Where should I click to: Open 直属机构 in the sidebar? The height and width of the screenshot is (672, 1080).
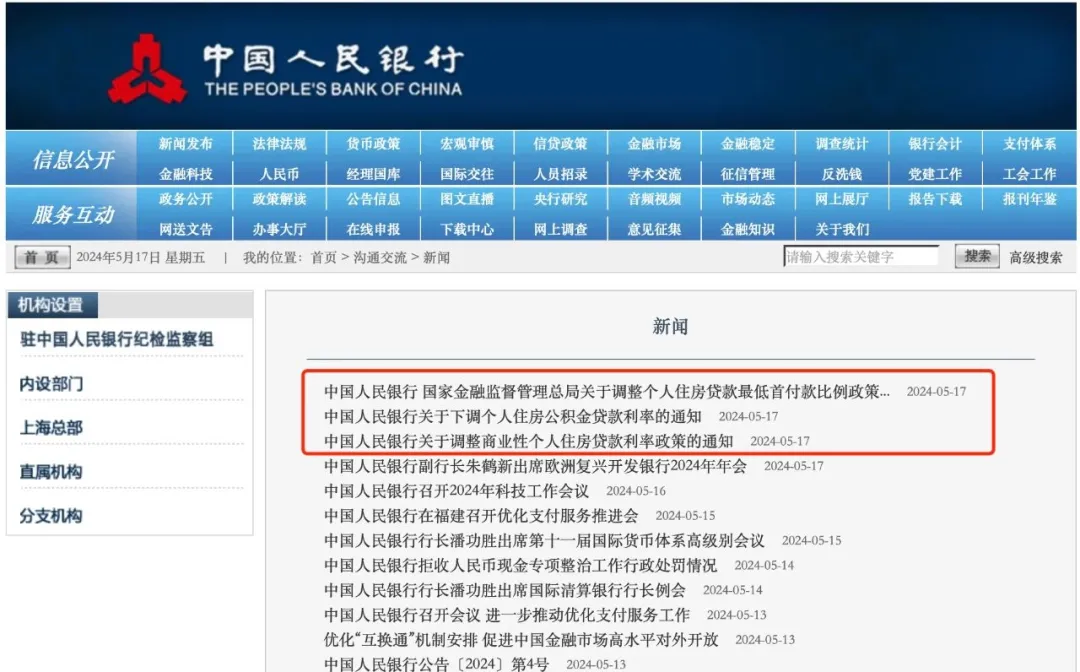click(x=51, y=472)
